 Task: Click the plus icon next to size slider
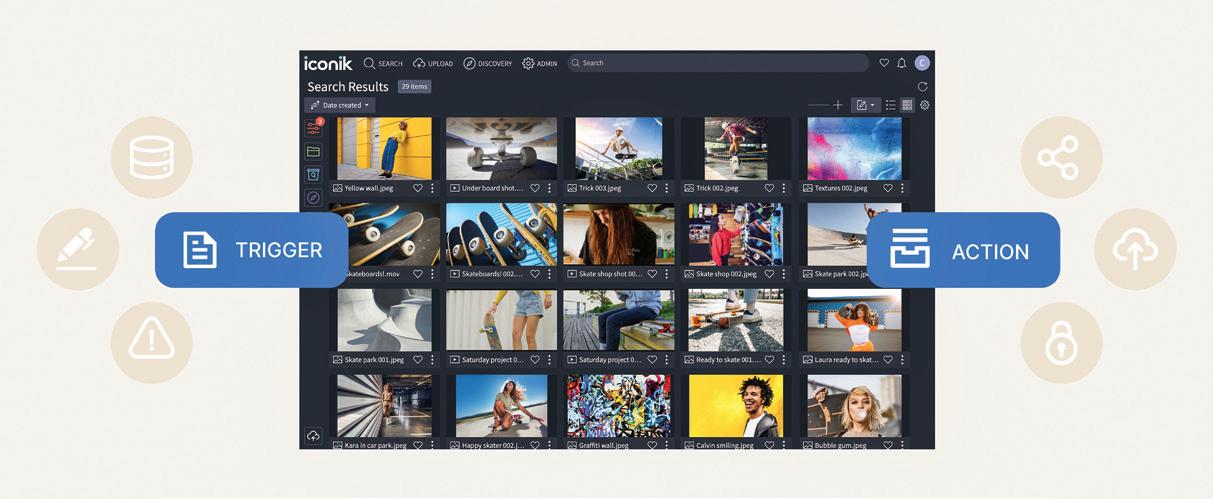tap(838, 105)
